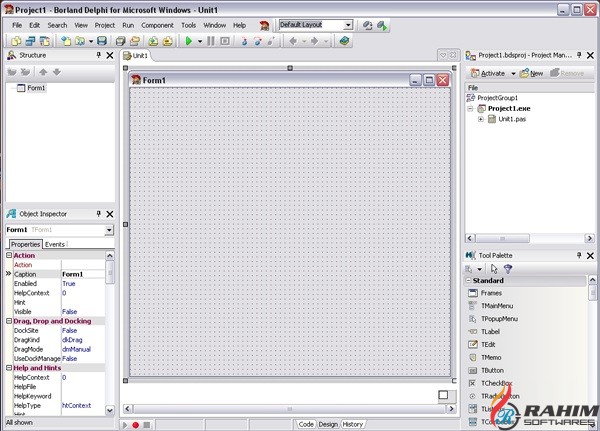Click the gray stacked windows icon left of Open project
Viewport: 600px width, 431px height.
(x=121, y=41)
